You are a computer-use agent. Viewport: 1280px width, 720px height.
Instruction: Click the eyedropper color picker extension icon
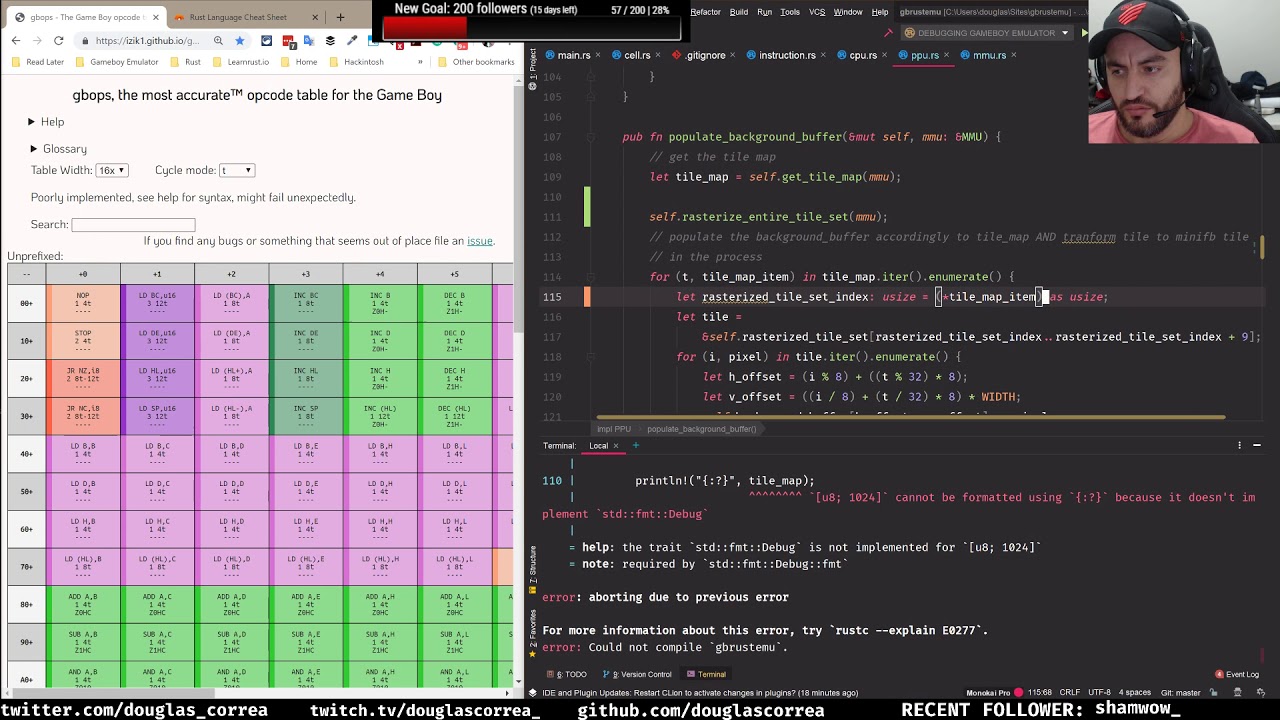(x=352, y=40)
